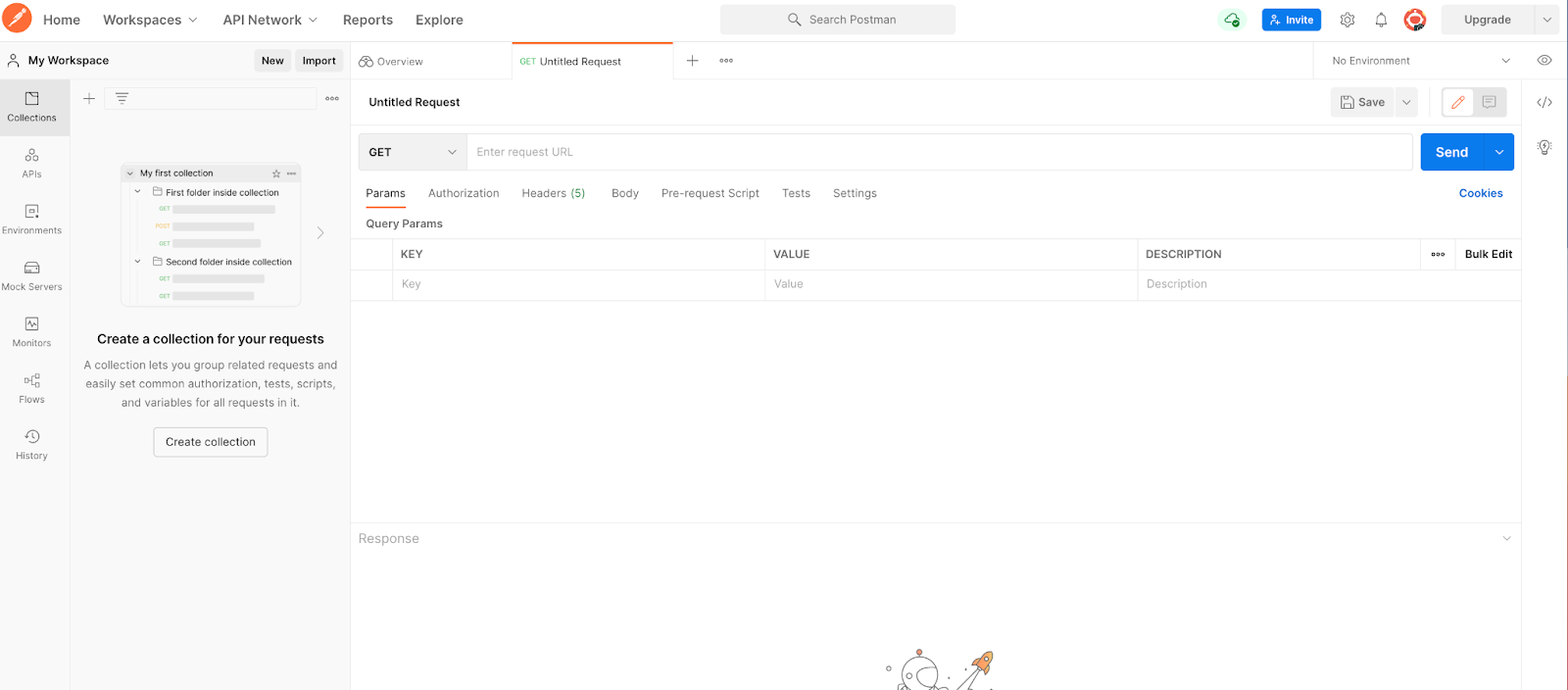
Task: Open the Save options dropdown arrow
Action: pyautogui.click(x=1406, y=102)
